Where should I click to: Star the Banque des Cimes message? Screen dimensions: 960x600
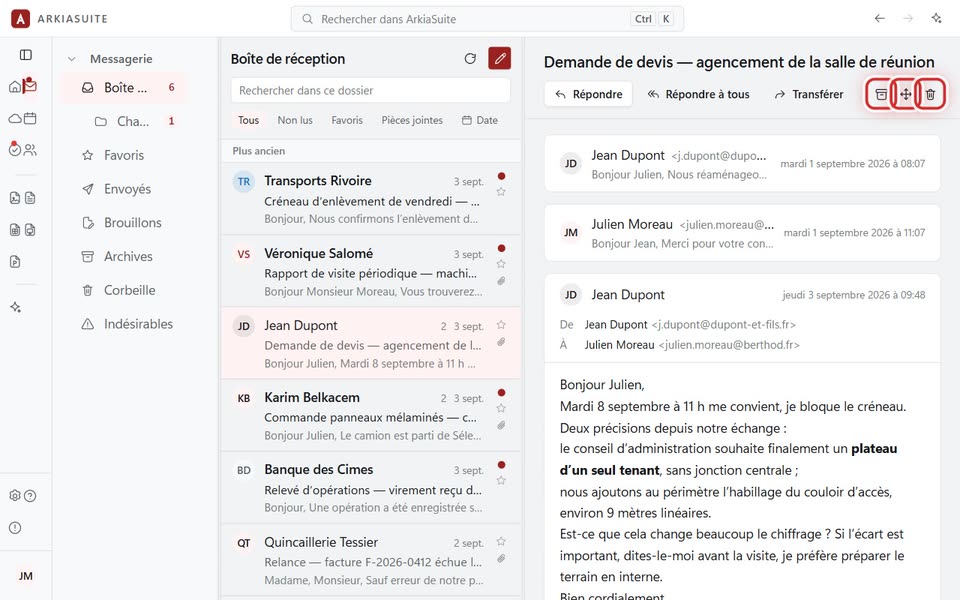coord(501,481)
